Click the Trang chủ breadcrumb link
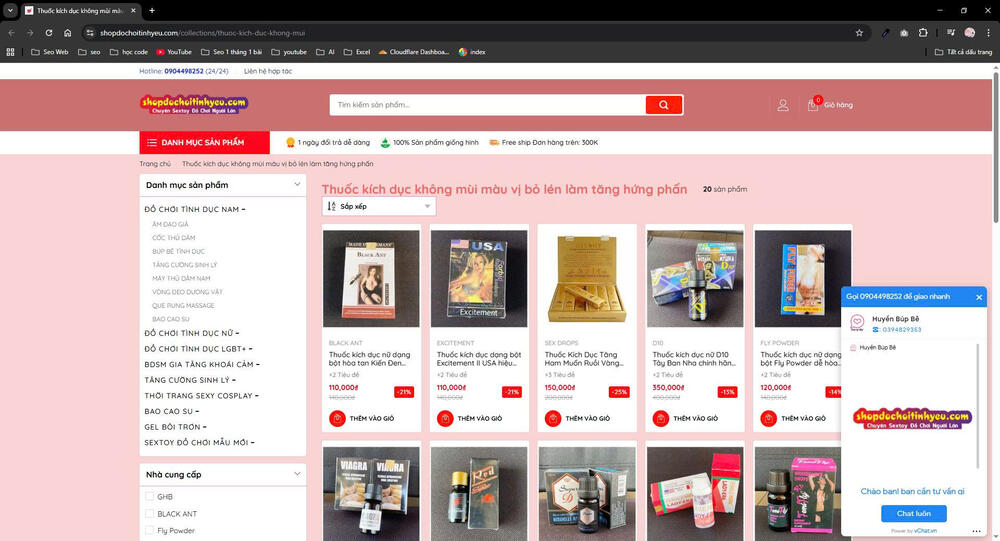The width and height of the screenshot is (1000, 541). click(155, 164)
